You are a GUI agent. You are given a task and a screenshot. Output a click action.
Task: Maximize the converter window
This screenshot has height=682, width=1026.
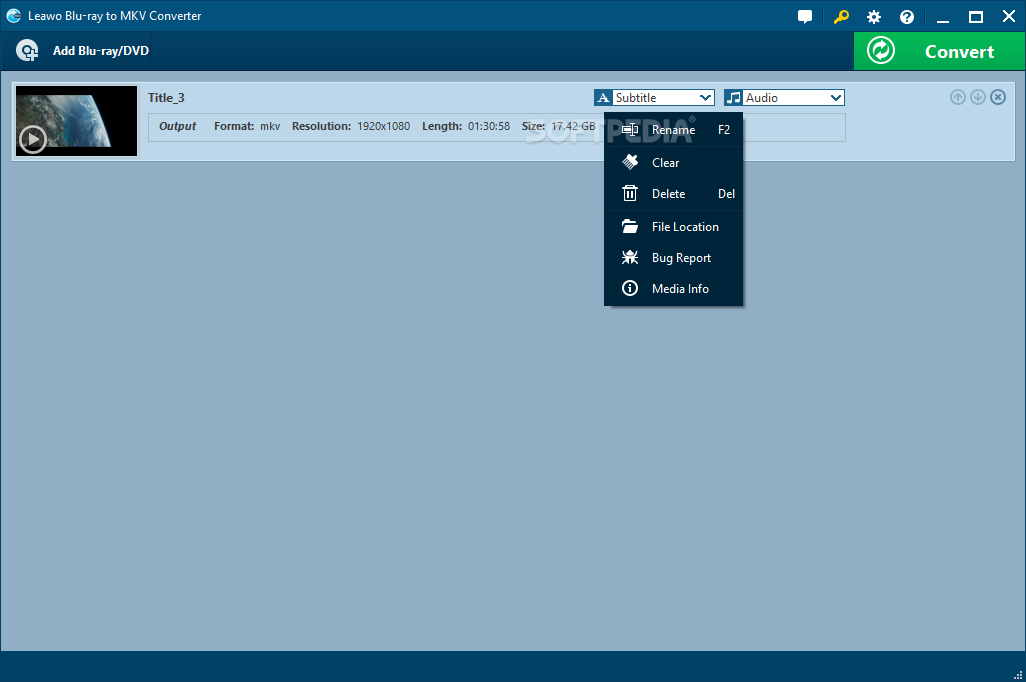tap(976, 17)
